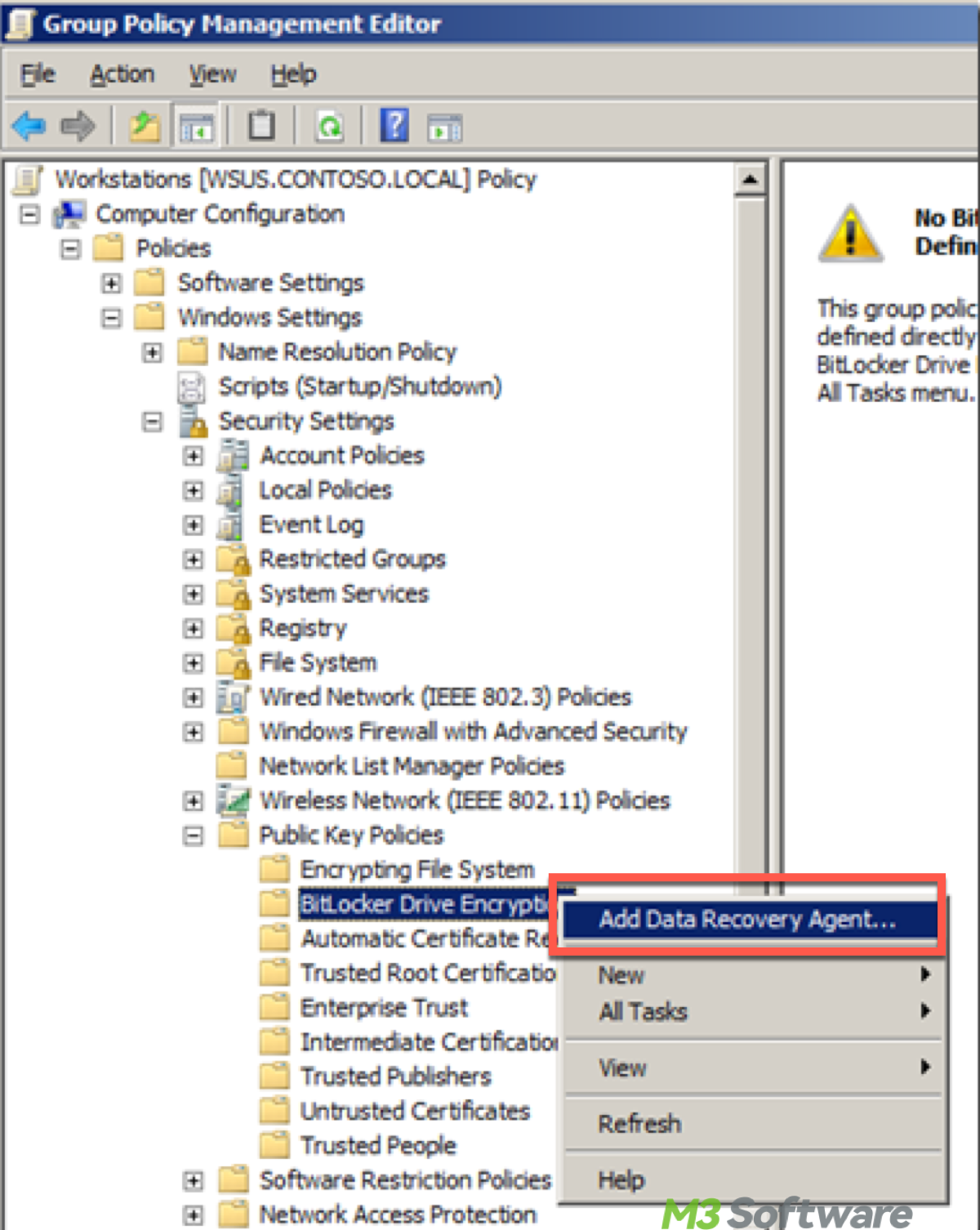This screenshot has width=980, height=1230.
Task: Click the tree pane vertical scrollbar track
Action: click(750, 531)
